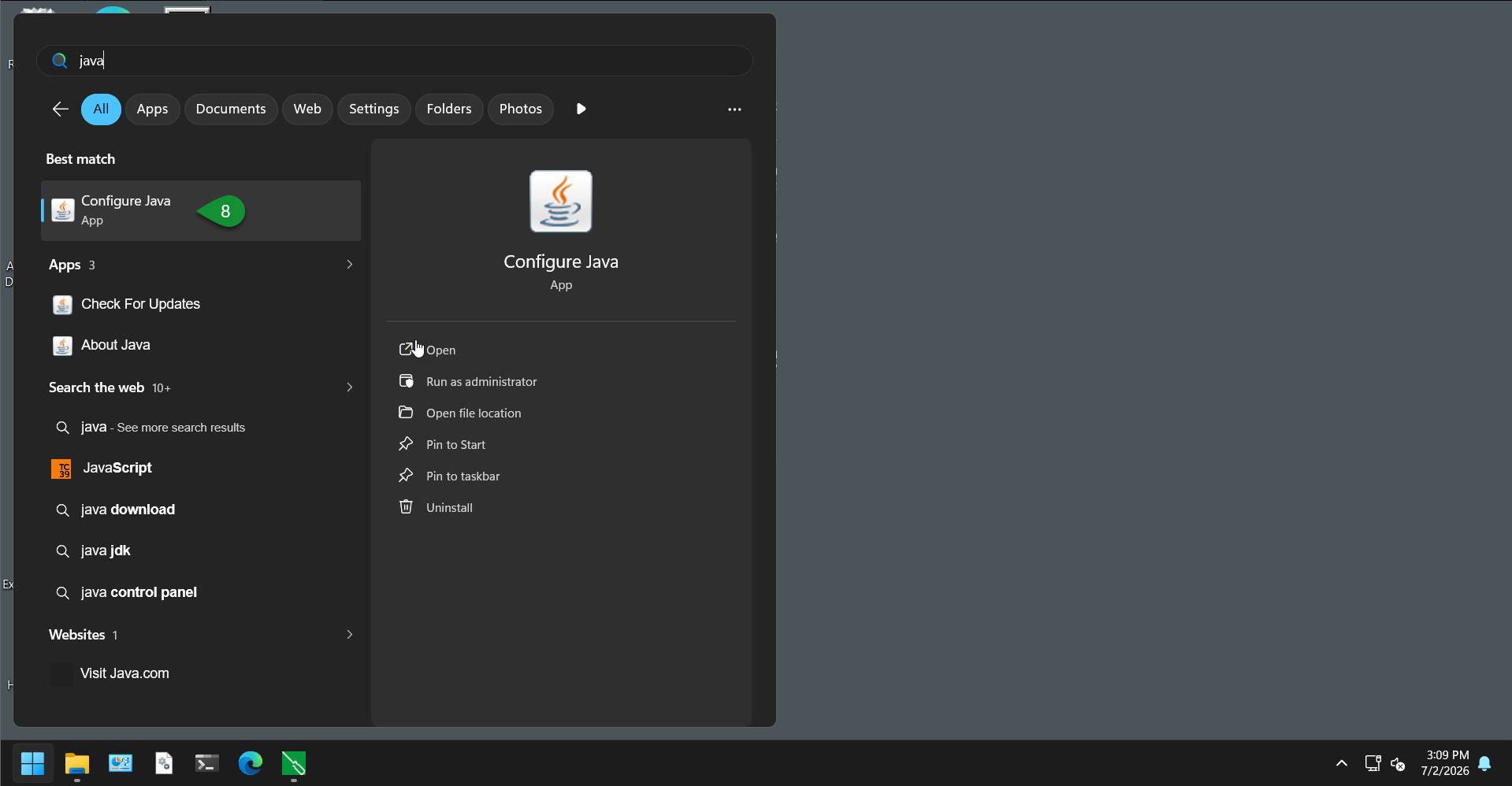Click the search box containing java
Screen dimensions: 1512x786
395,61
